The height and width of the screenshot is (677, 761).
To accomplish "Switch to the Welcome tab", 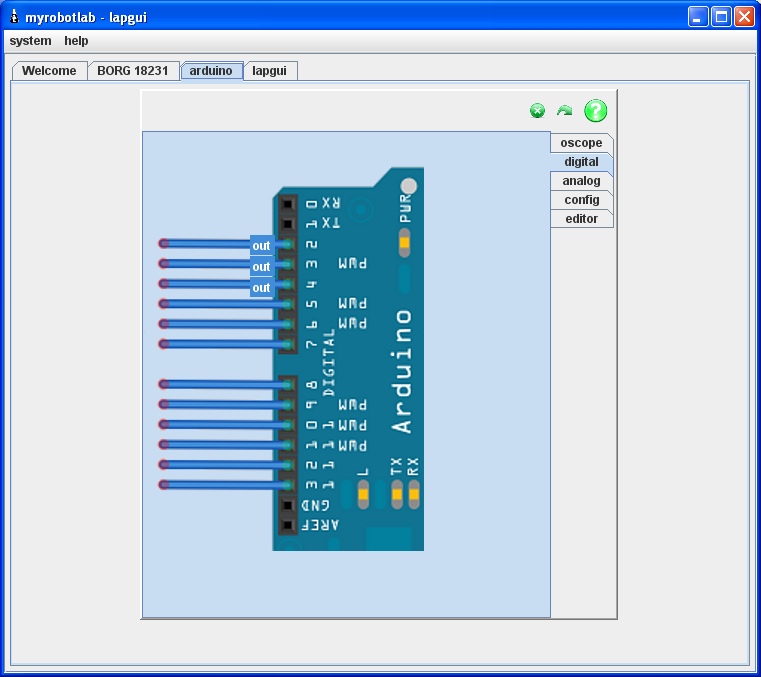I will (x=49, y=71).
